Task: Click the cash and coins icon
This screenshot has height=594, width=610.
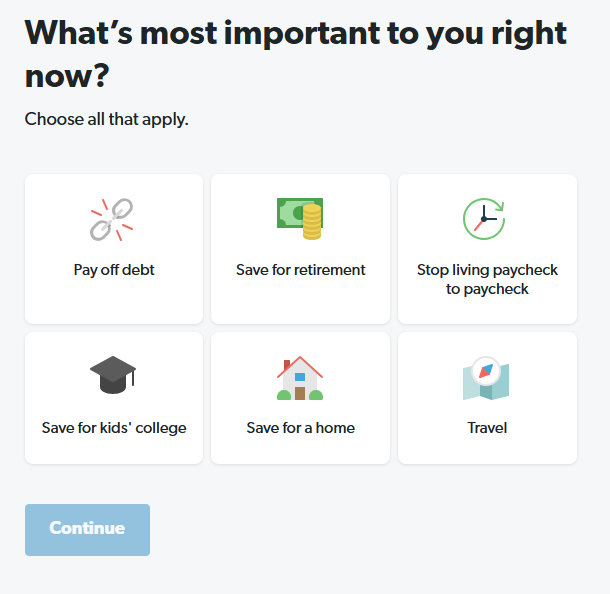Action: 300,218
